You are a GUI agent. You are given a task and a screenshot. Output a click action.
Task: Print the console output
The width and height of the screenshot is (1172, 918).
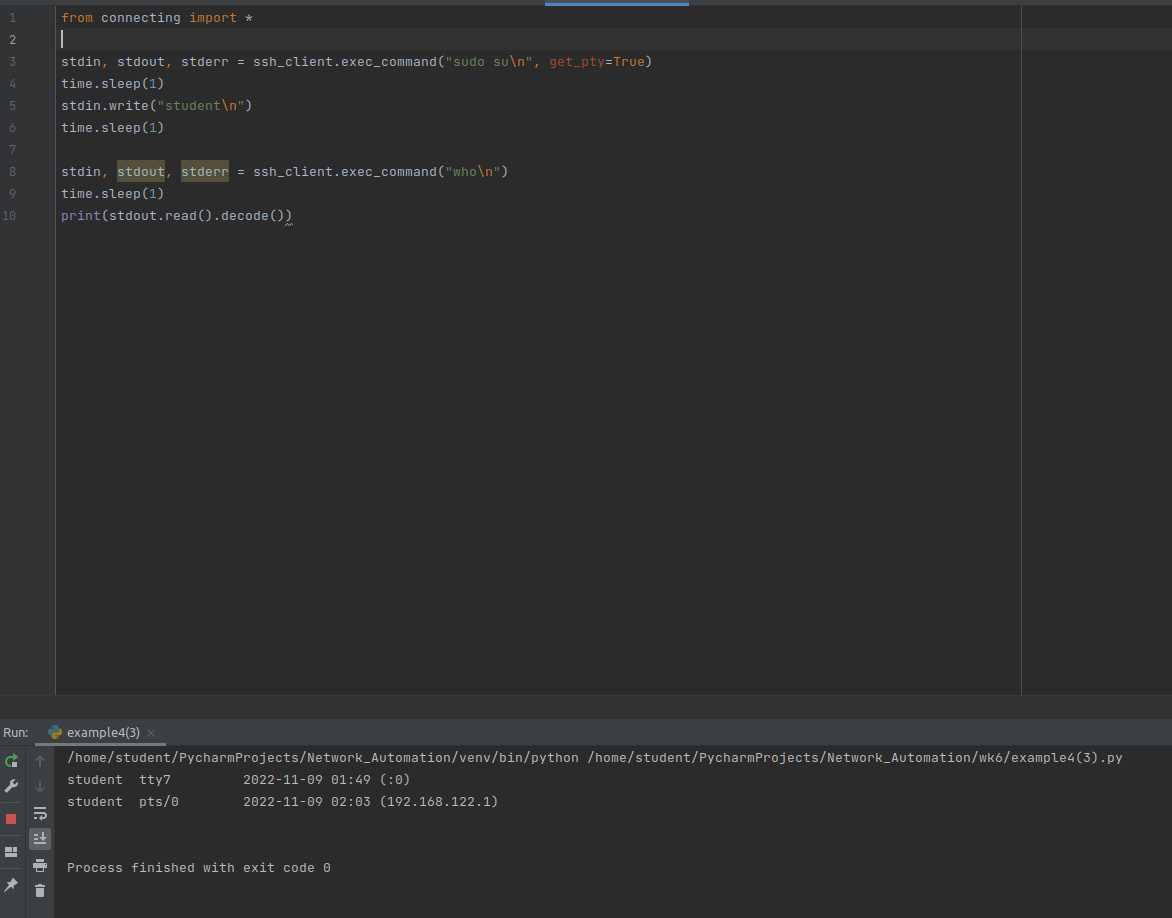(x=40, y=866)
